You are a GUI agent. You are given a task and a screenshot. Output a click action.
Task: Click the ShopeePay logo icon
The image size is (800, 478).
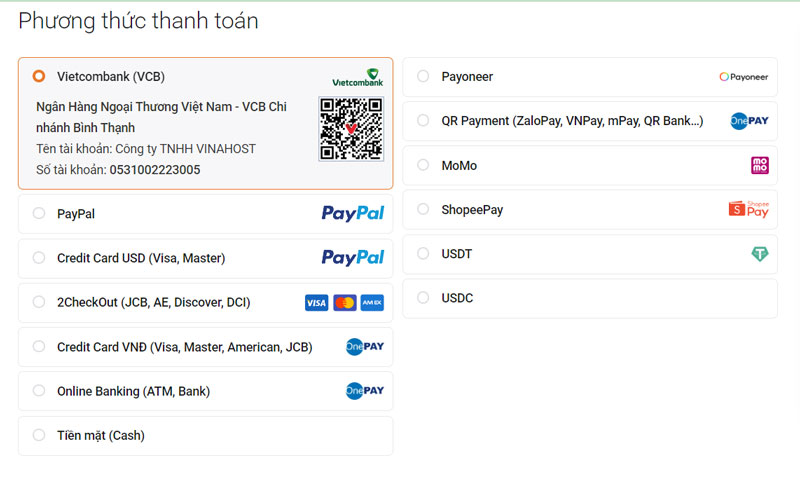[749, 209]
